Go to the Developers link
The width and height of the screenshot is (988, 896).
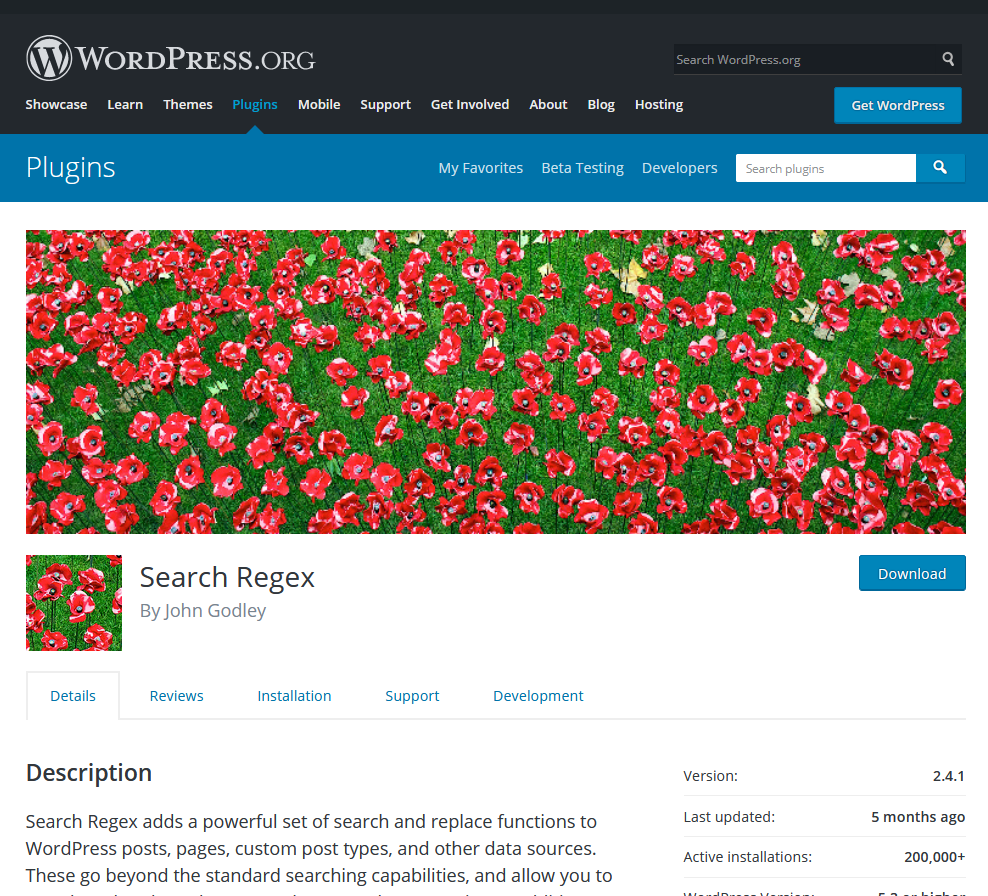click(x=680, y=168)
